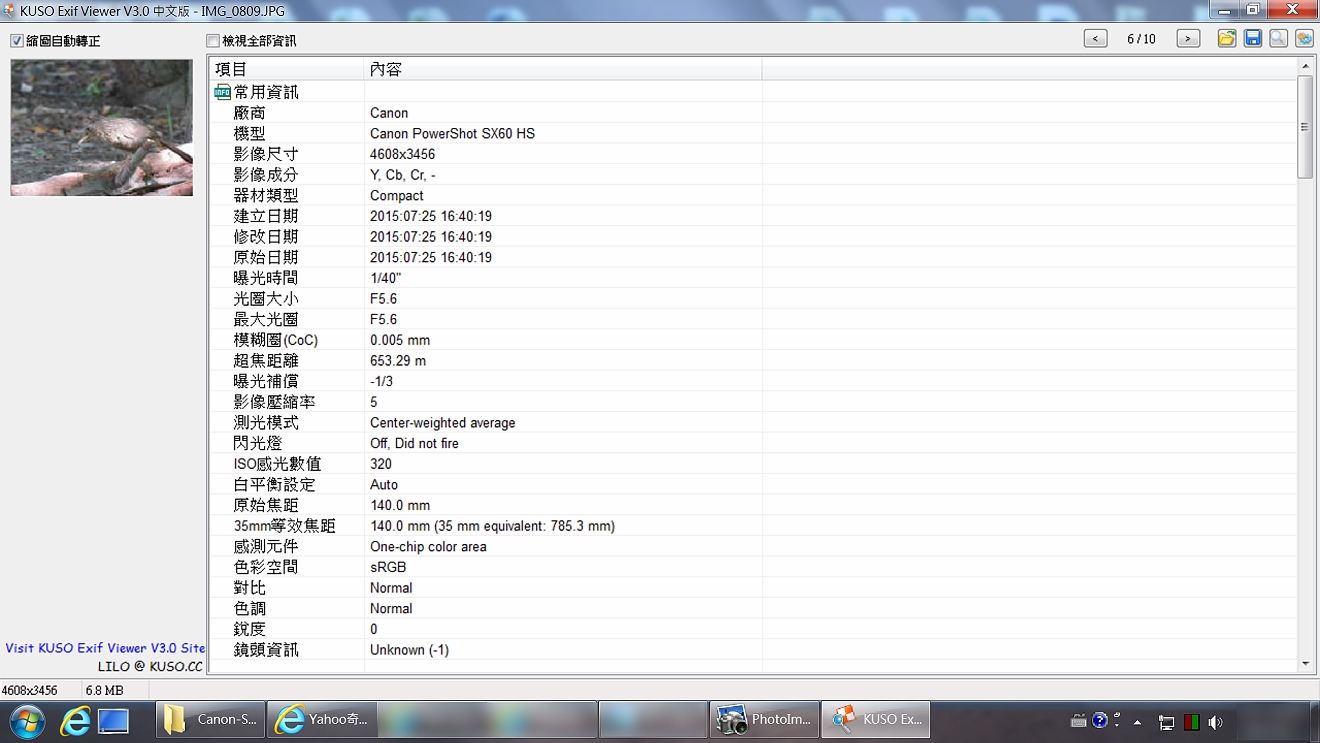1320x743 pixels.
Task: Select the 廠商 row showing Canon
Action: click(752, 113)
